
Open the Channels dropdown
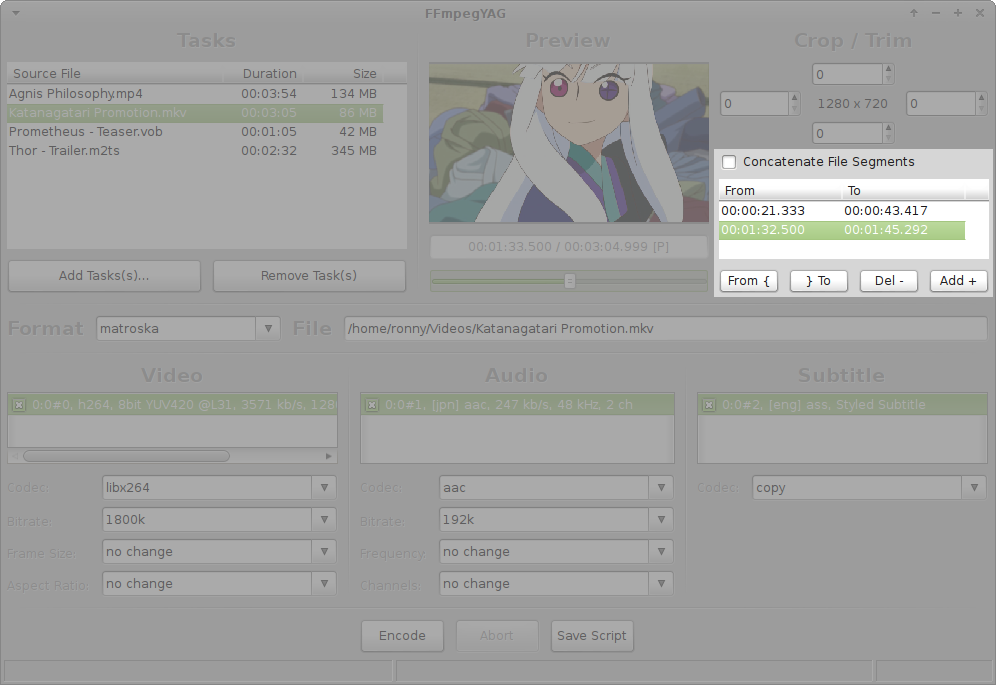661,583
